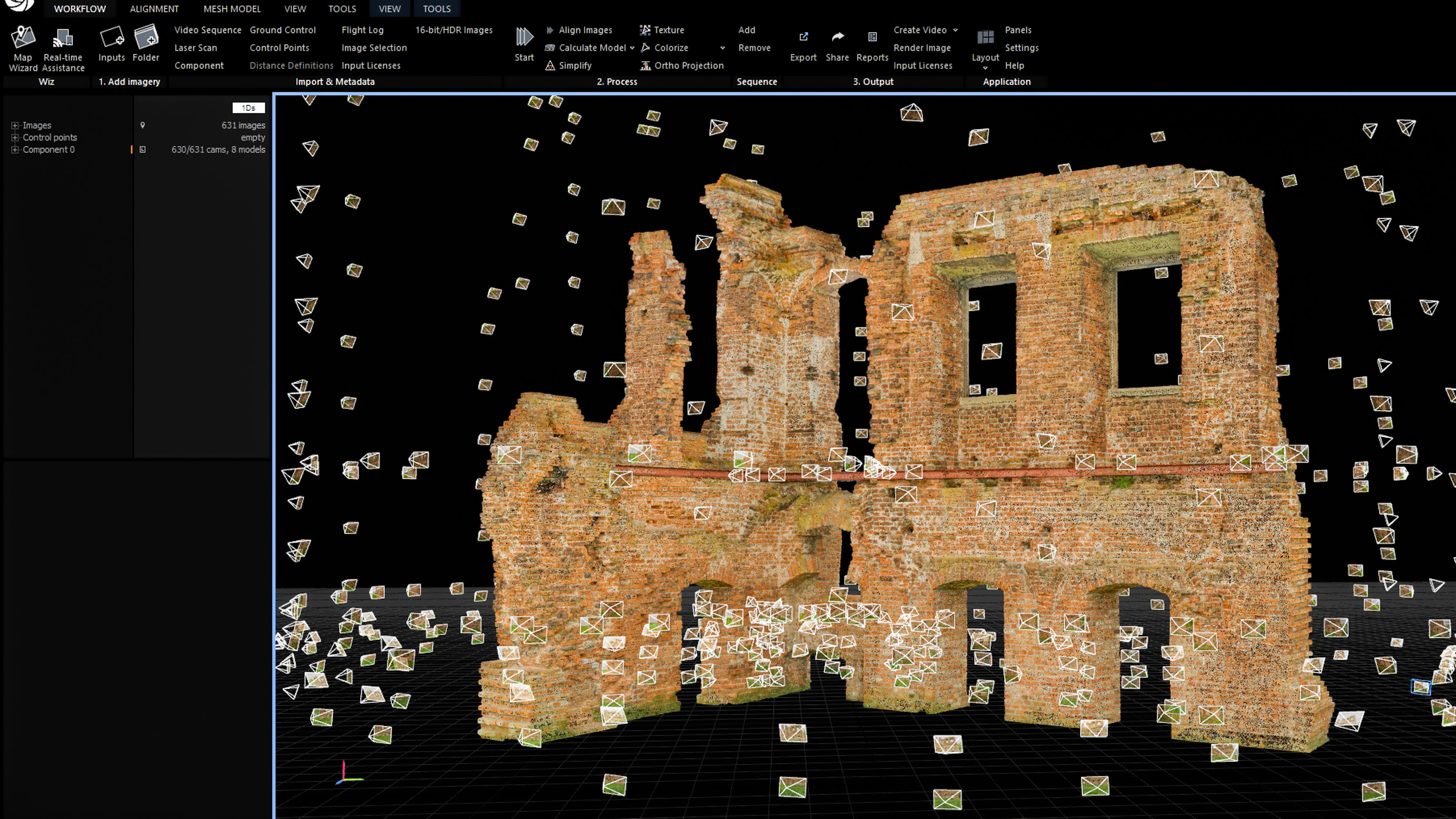
Task: Click the Laser Scan button
Action: click(196, 48)
